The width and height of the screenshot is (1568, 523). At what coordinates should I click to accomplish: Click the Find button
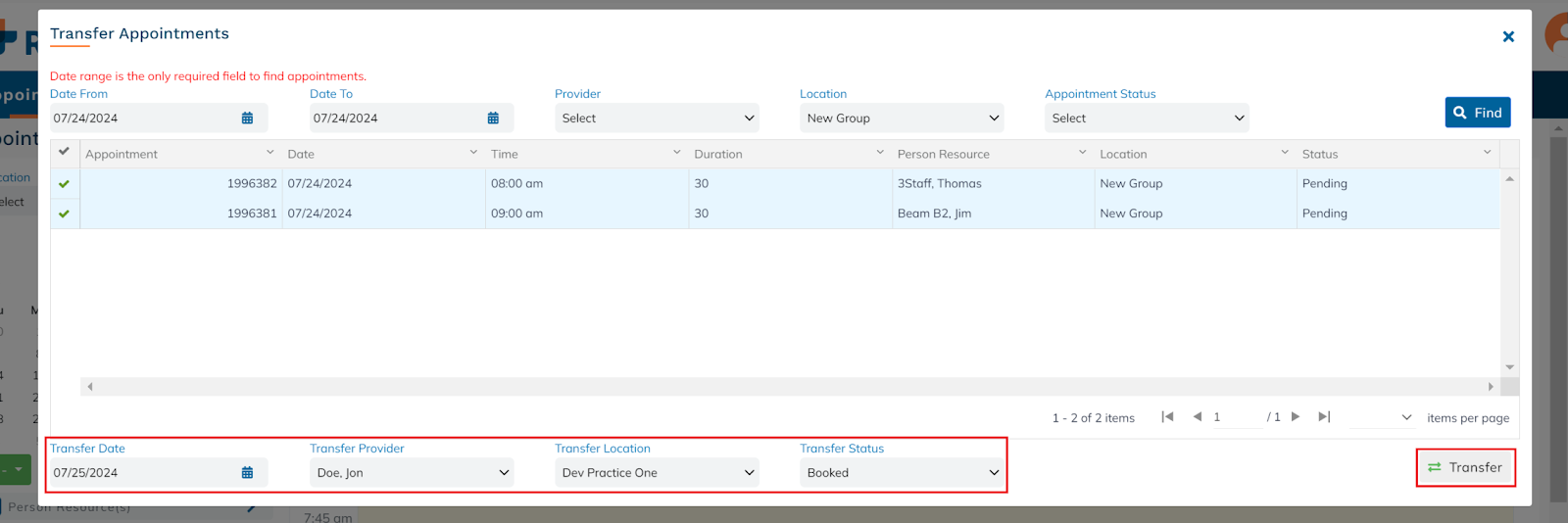click(x=1477, y=113)
